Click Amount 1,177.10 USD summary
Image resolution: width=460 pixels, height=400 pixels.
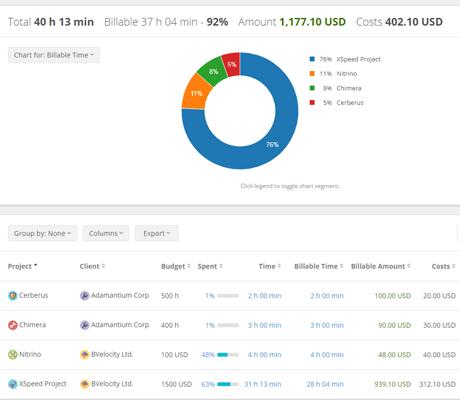point(292,22)
